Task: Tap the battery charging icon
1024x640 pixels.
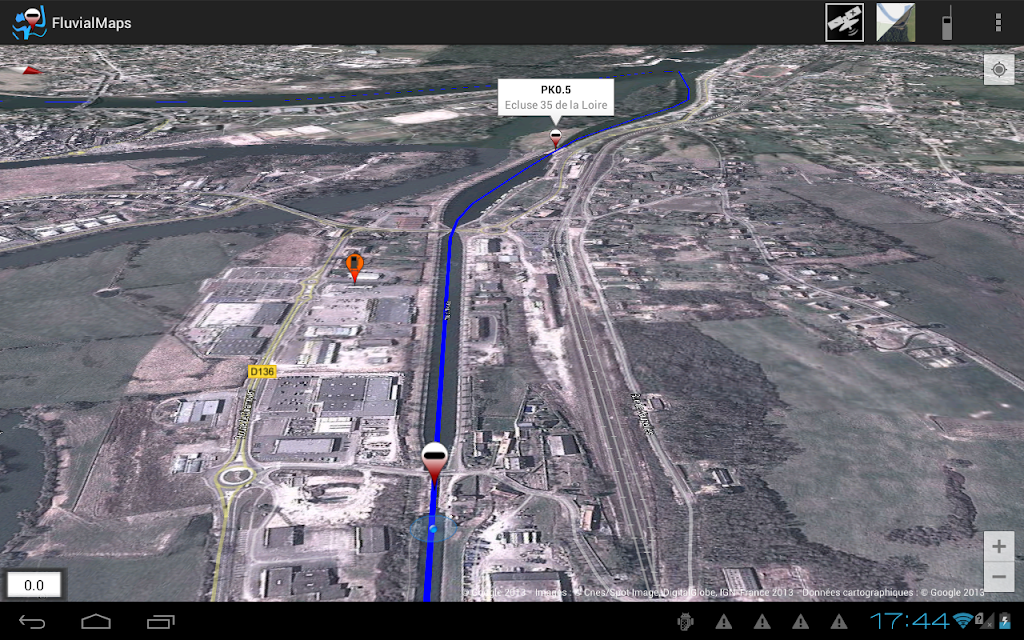Action: (1005, 621)
